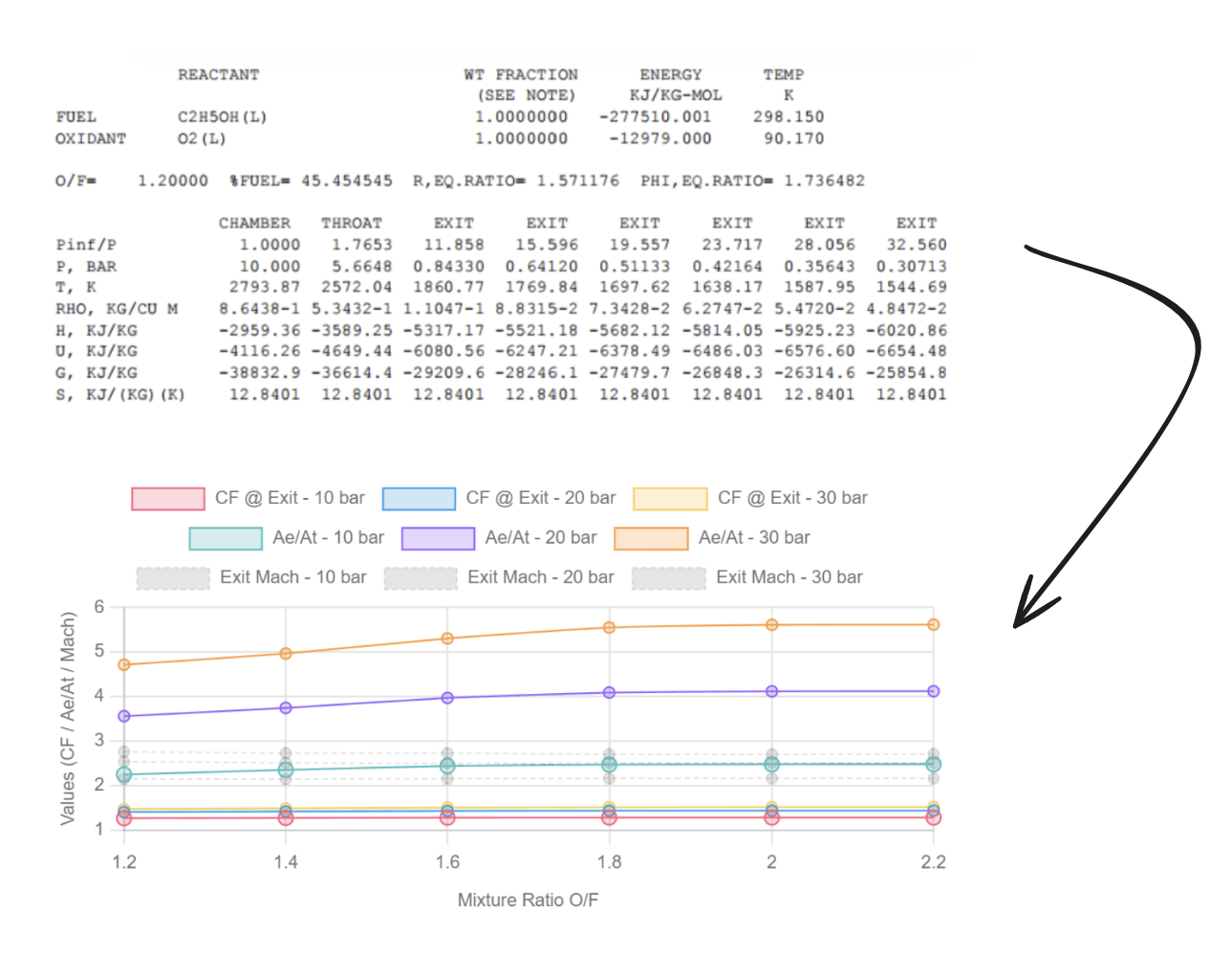Select purple Ae/At 20 bar point at O/F 1.8
Image resolution: width=1232 pixels, height=954 pixels.
tap(610, 692)
